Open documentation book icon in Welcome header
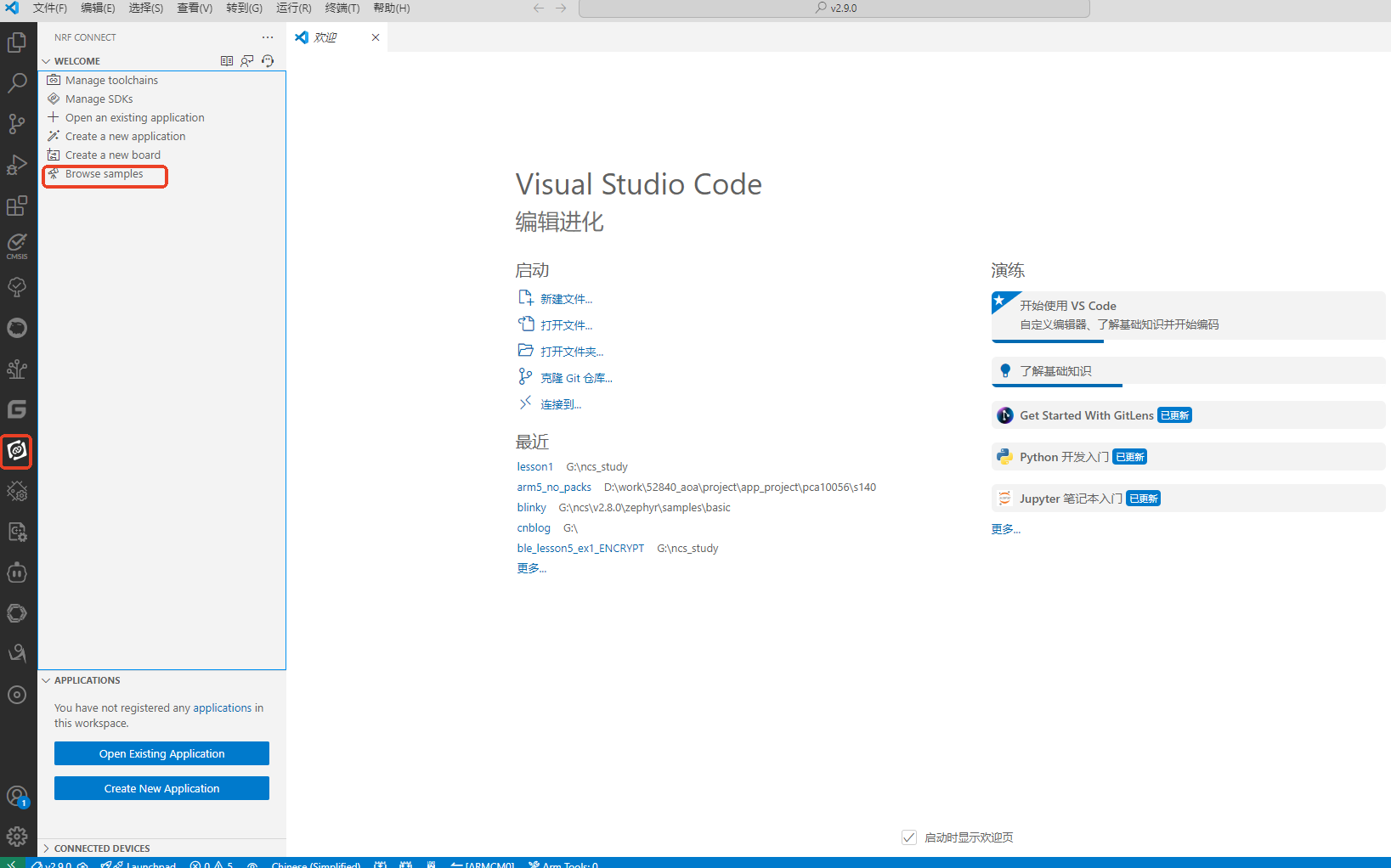 pos(227,61)
